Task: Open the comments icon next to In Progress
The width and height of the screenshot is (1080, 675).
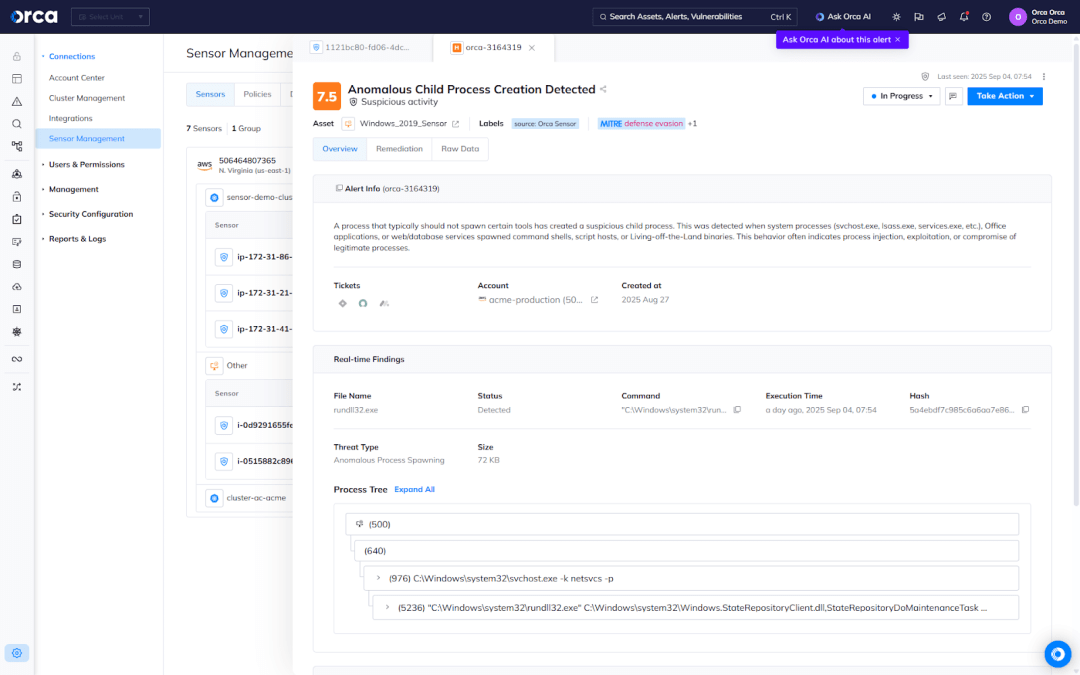Action: tap(953, 96)
